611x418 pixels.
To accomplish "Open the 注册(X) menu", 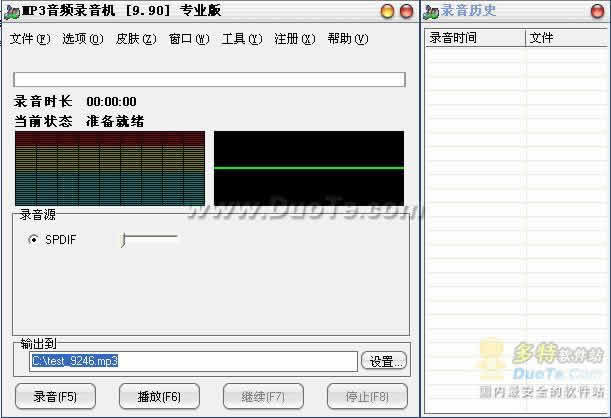I will point(294,39).
